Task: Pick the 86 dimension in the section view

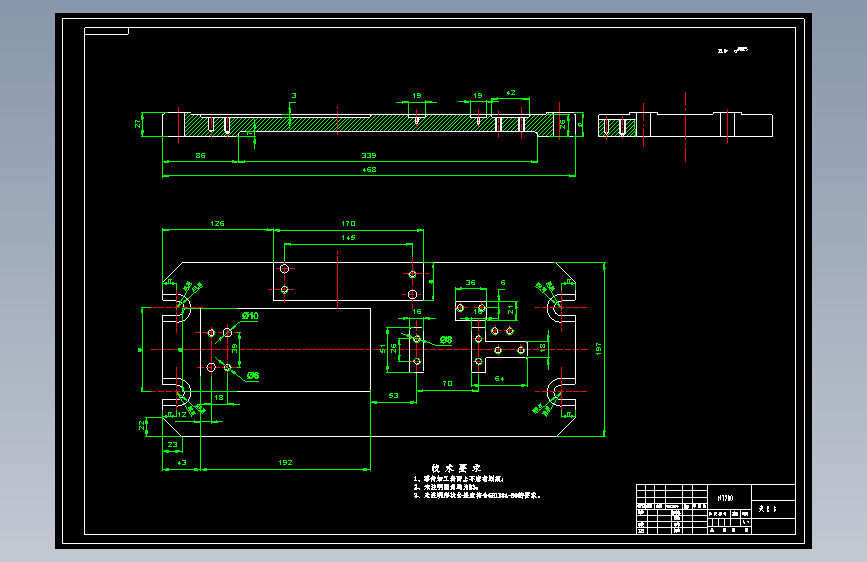Action: [200, 155]
